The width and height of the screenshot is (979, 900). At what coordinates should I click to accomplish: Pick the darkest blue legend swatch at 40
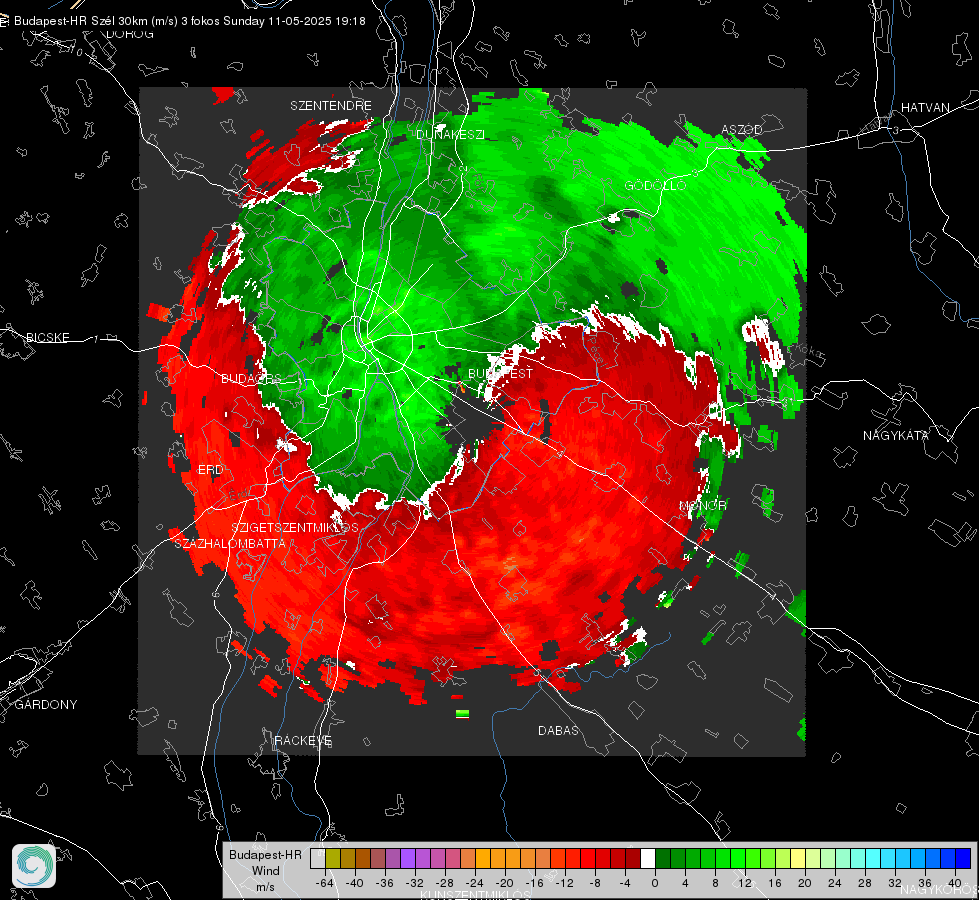(963, 858)
